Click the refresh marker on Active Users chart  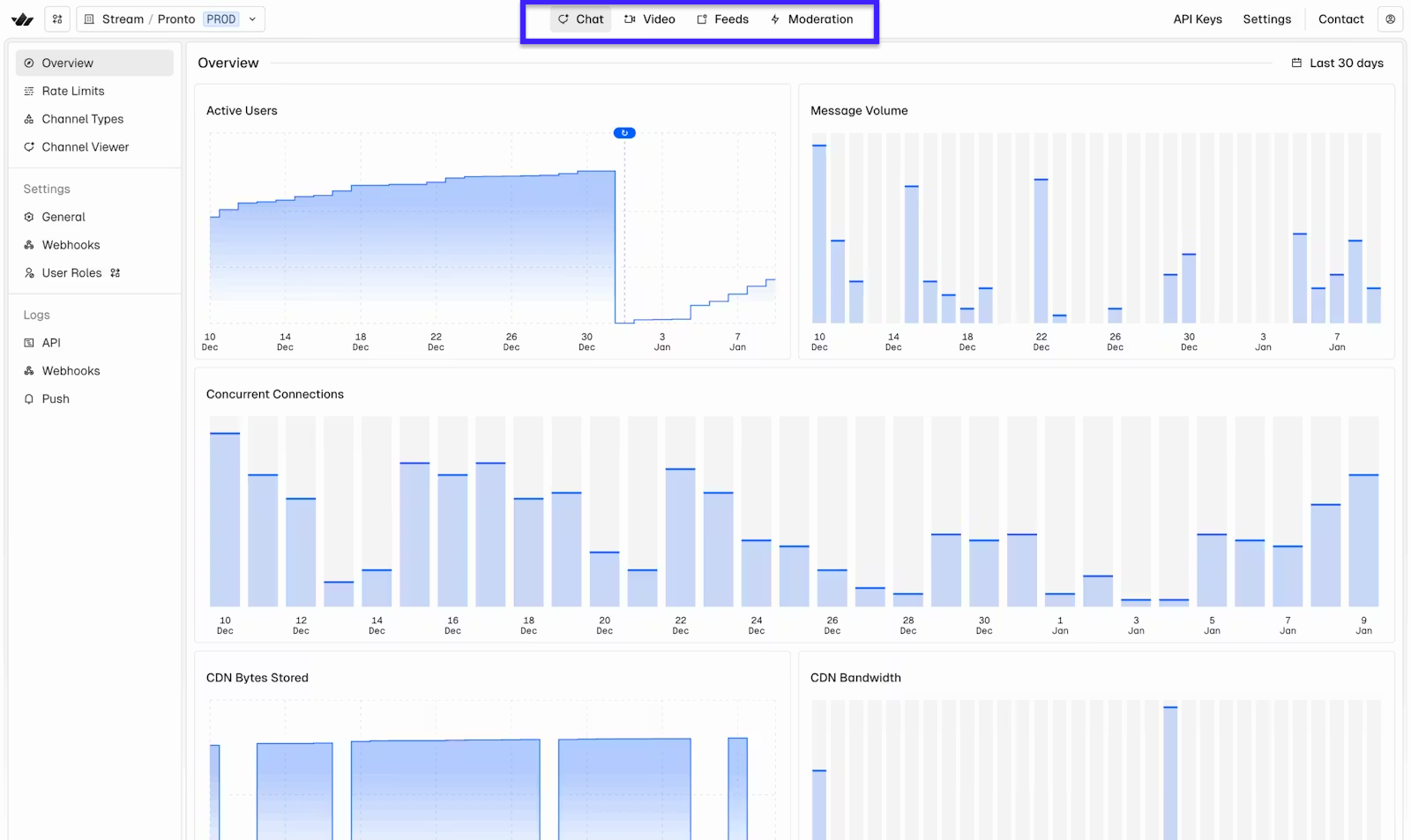[x=624, y=133]
